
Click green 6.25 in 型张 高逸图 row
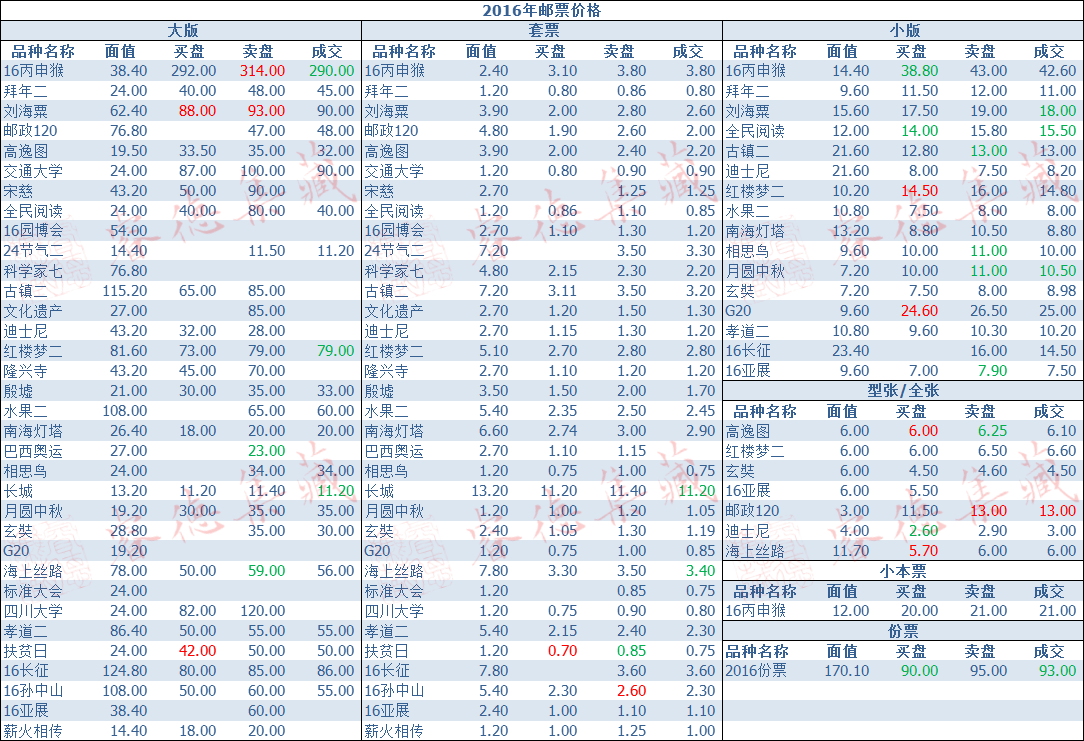[992, 431]
